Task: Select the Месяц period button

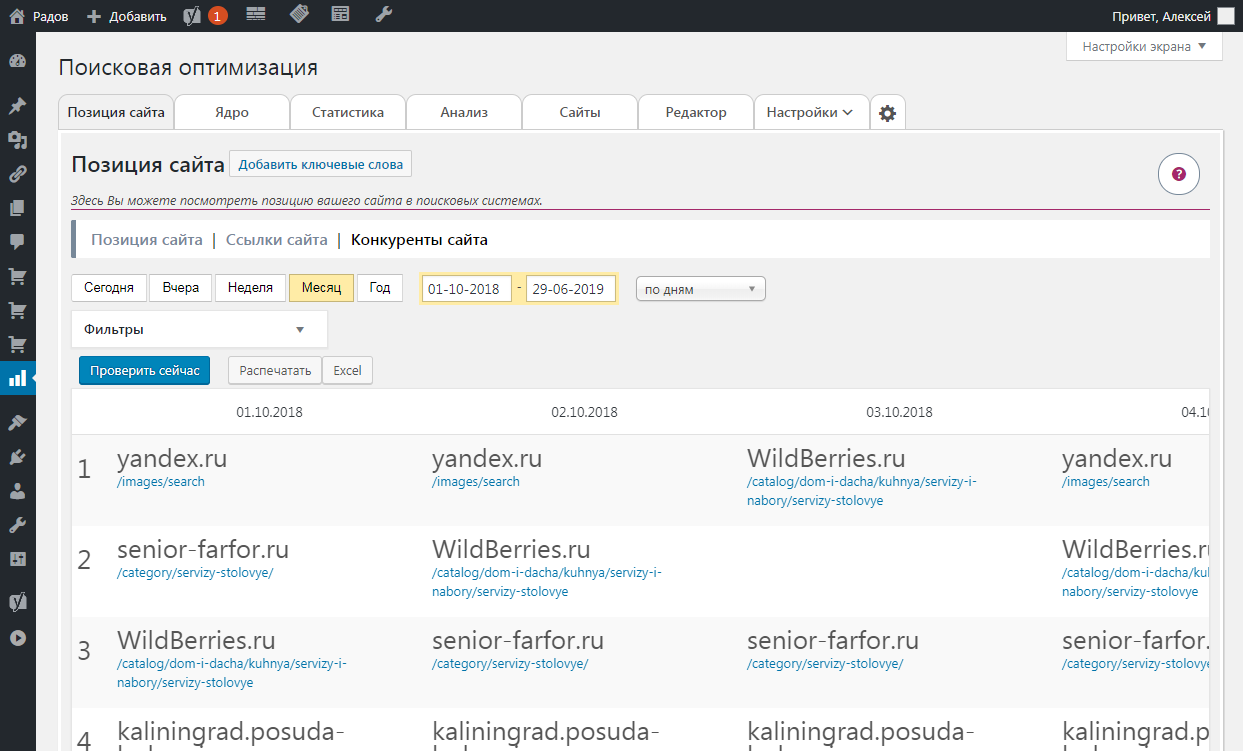Action: [x=321, y=288]
